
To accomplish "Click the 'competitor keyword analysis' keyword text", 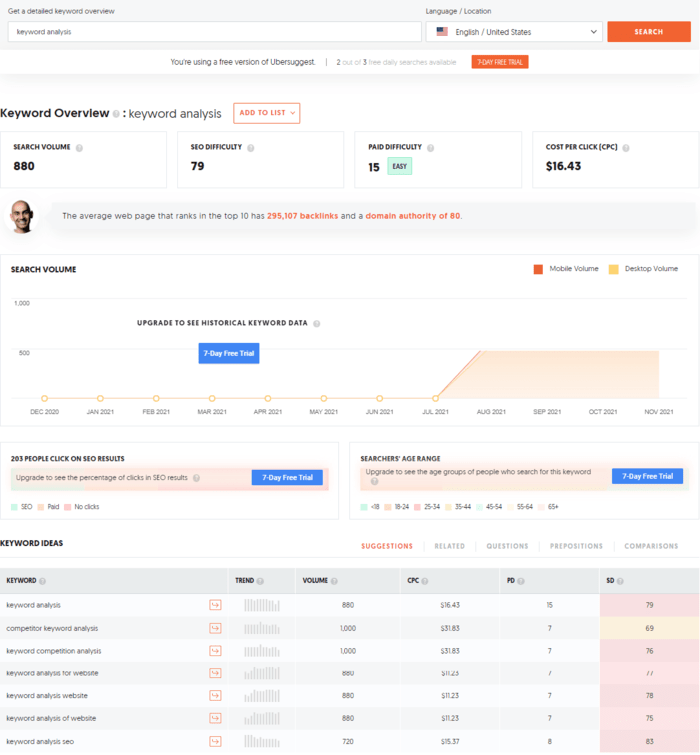I will [52, 628].
